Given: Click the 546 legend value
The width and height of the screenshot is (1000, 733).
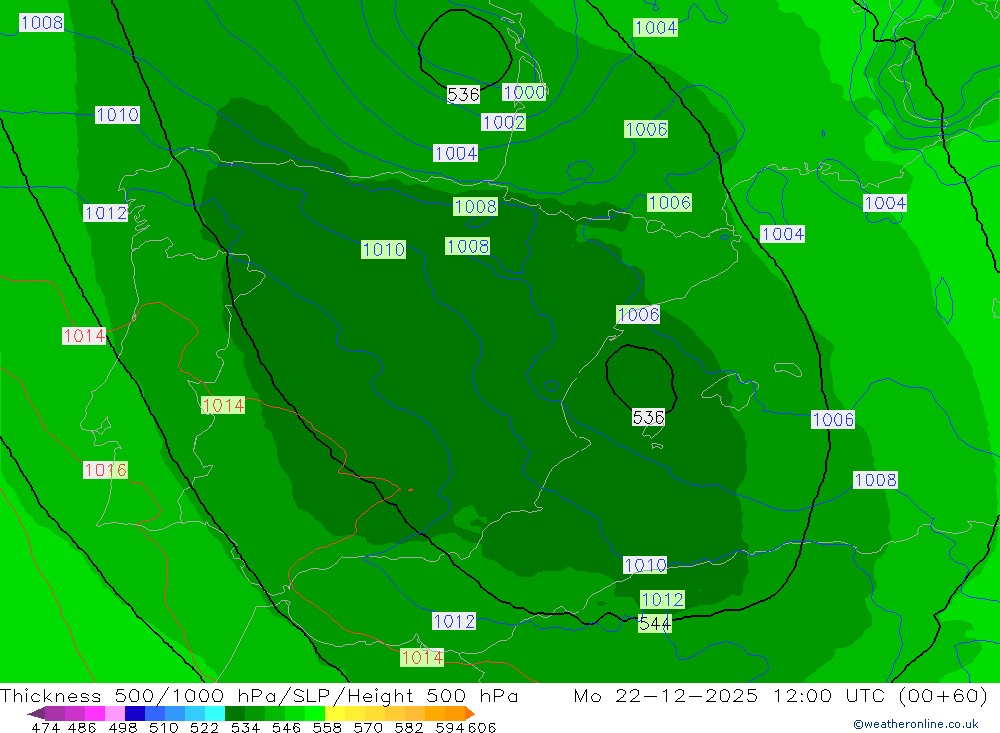Looking at the screenshot, I should [286, 727].
